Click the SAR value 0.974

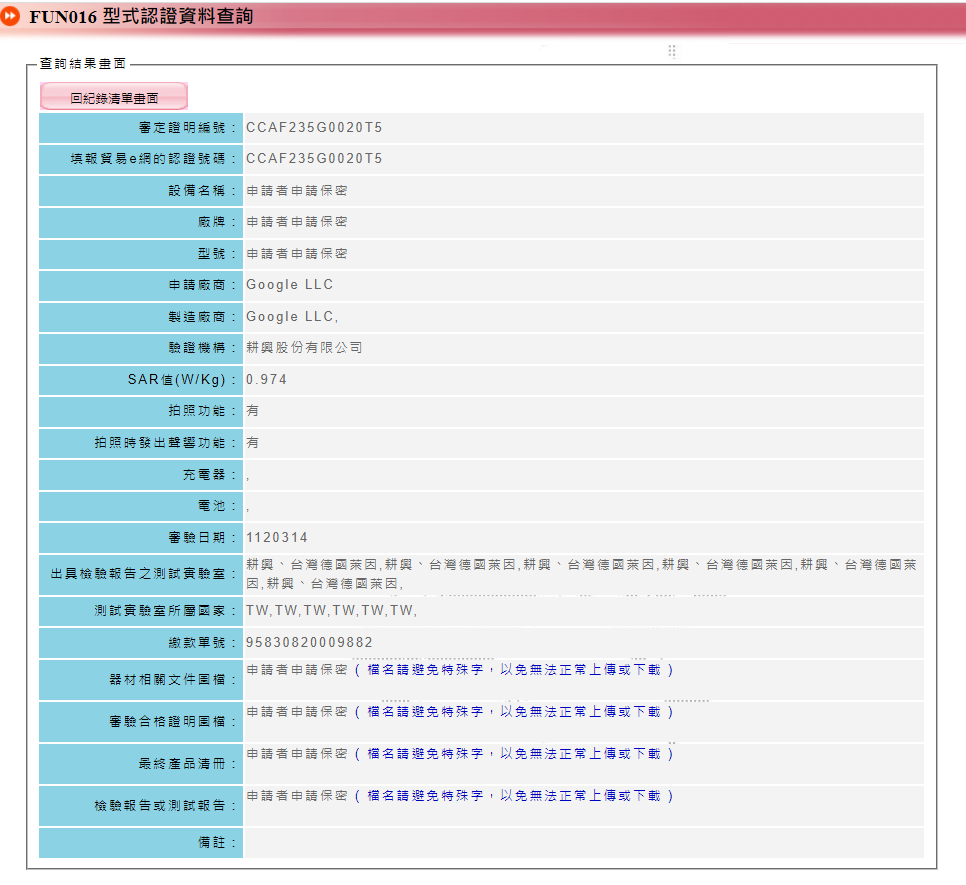(x=266, y=380)
